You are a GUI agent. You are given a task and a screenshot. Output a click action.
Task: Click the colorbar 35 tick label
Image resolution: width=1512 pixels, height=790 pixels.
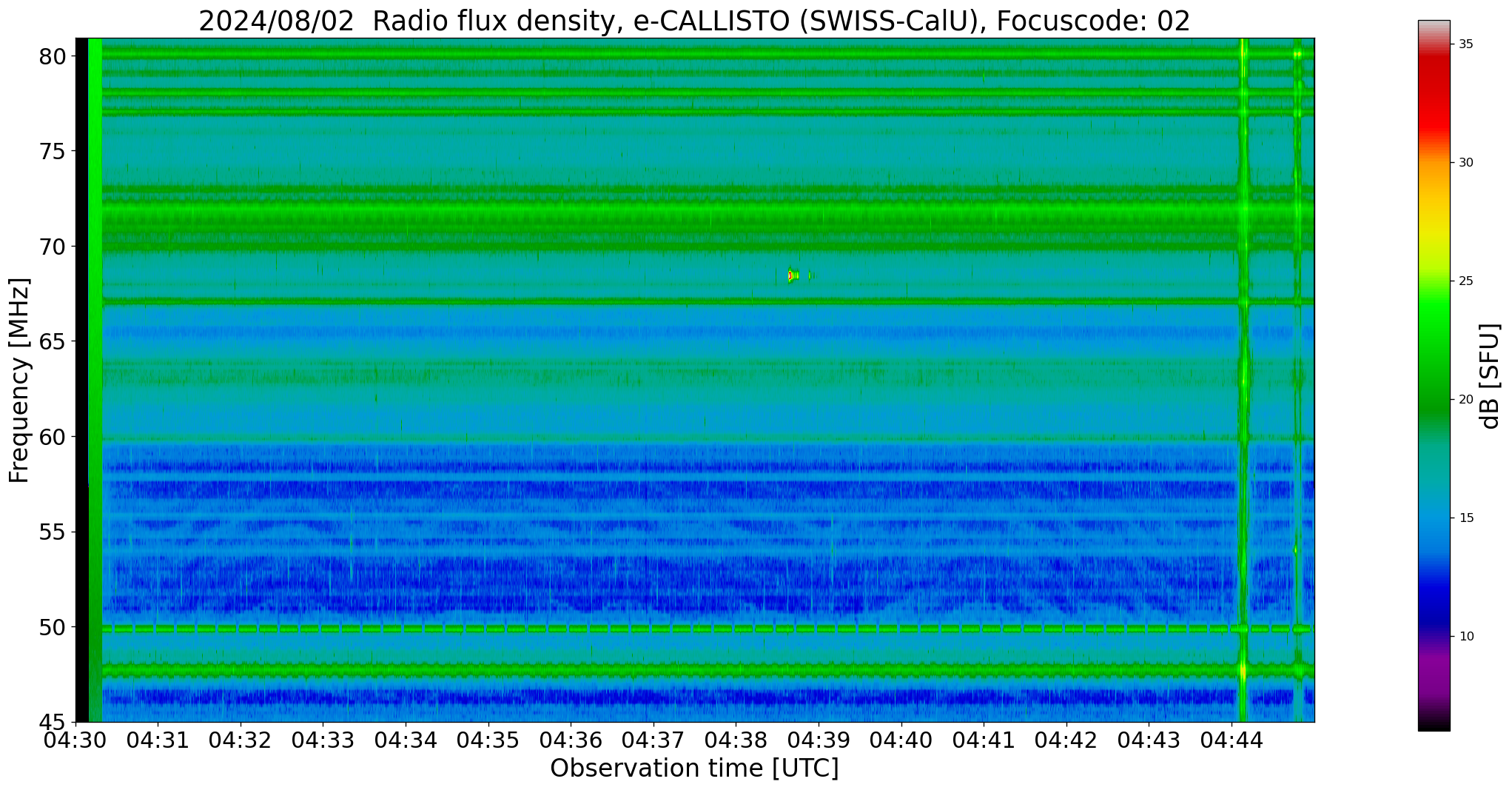click(x=1466, y=44)
